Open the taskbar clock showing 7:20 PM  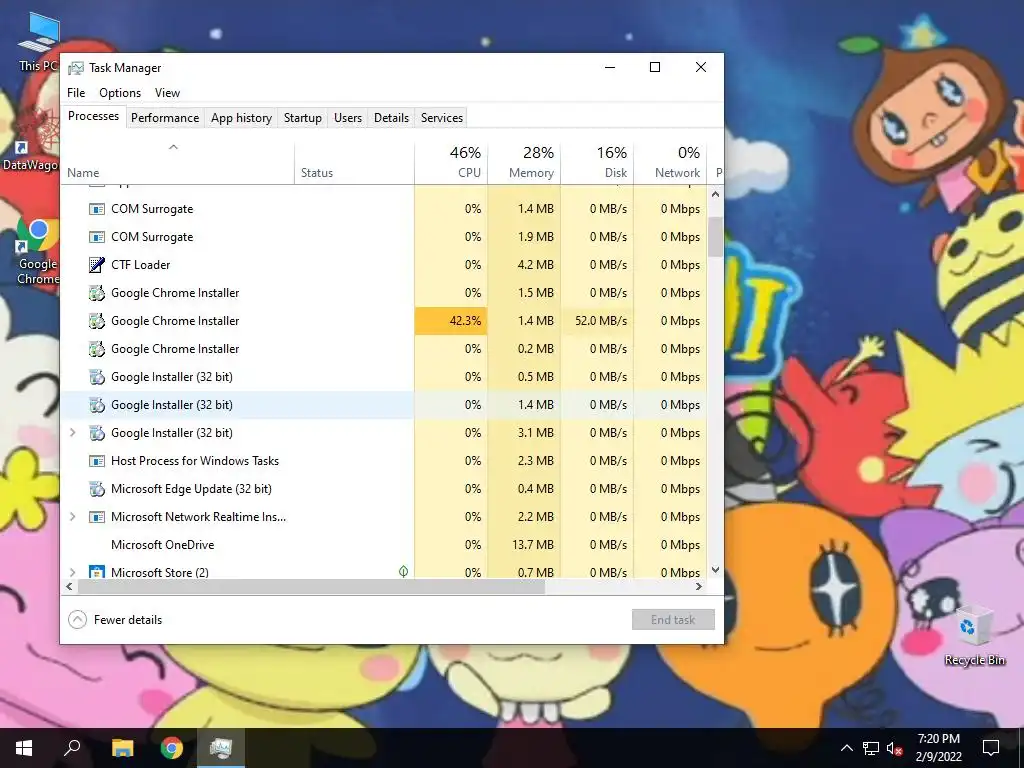(938, 748)
